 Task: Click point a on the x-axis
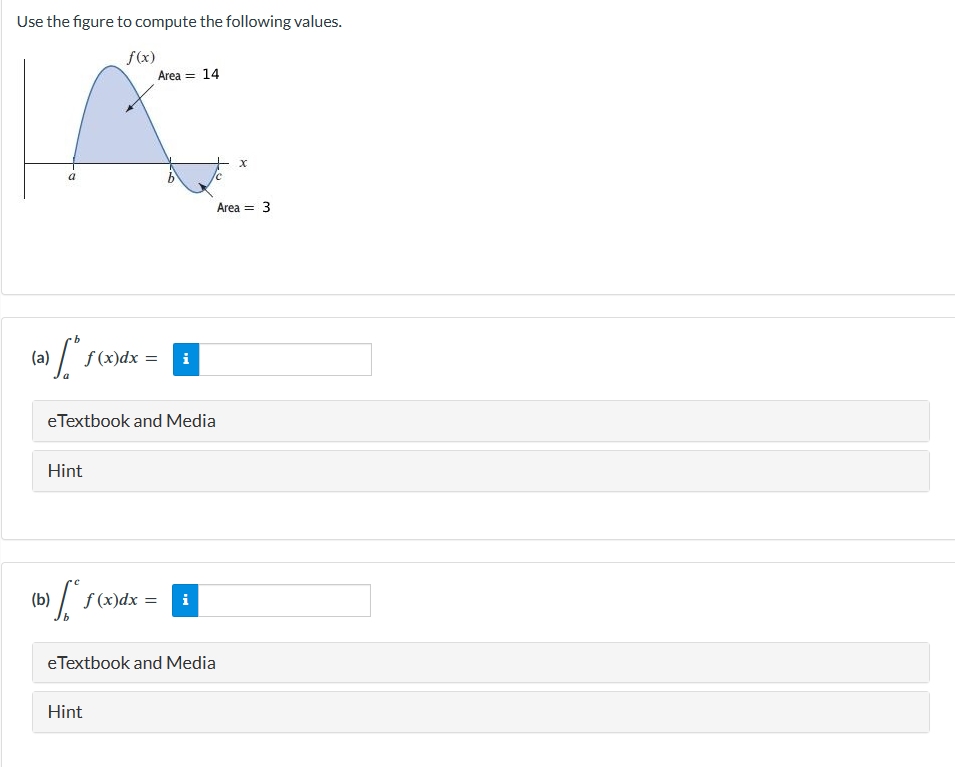tap(71, 176)
